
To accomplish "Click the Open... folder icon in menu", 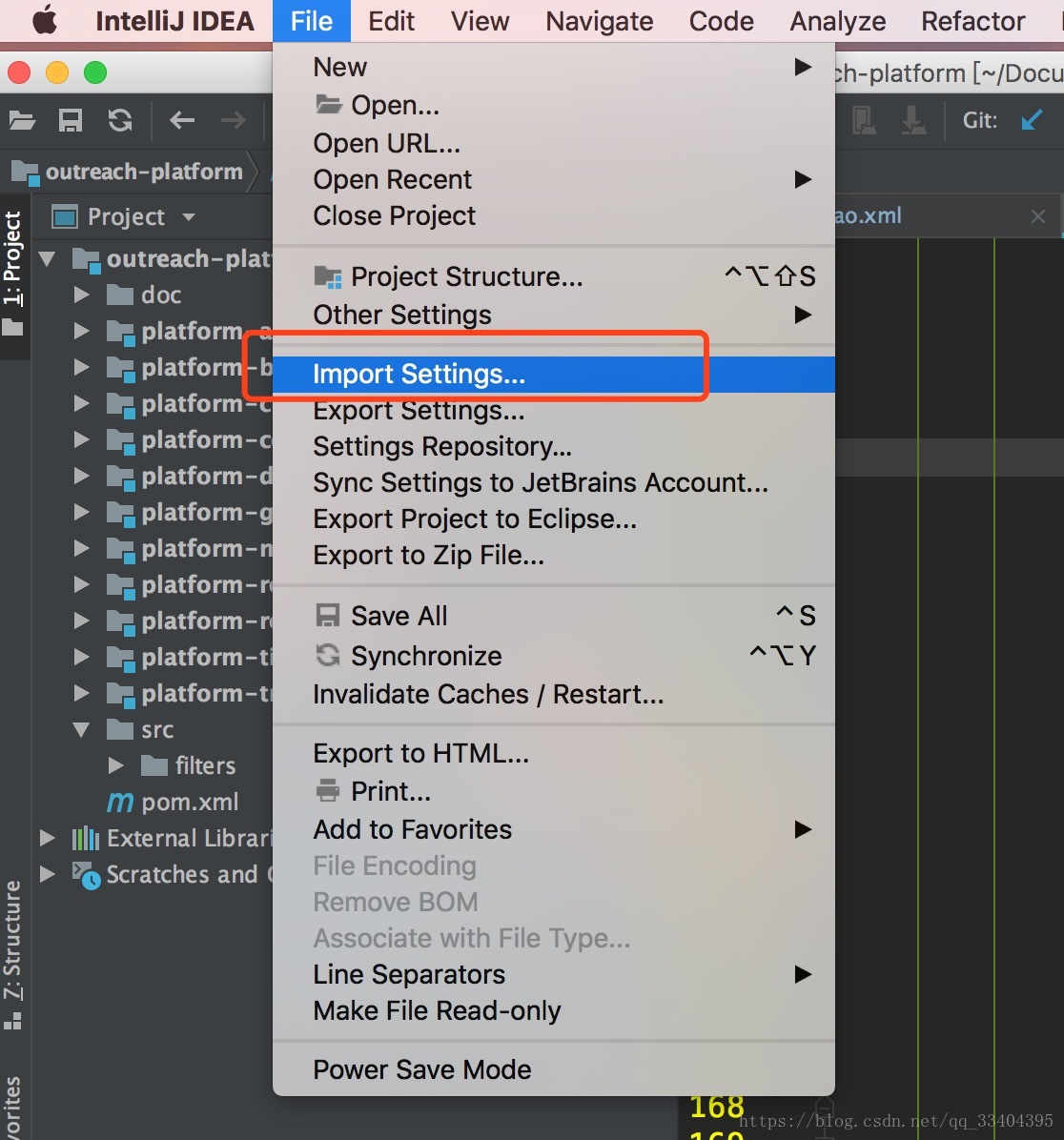I will [329, 105].
